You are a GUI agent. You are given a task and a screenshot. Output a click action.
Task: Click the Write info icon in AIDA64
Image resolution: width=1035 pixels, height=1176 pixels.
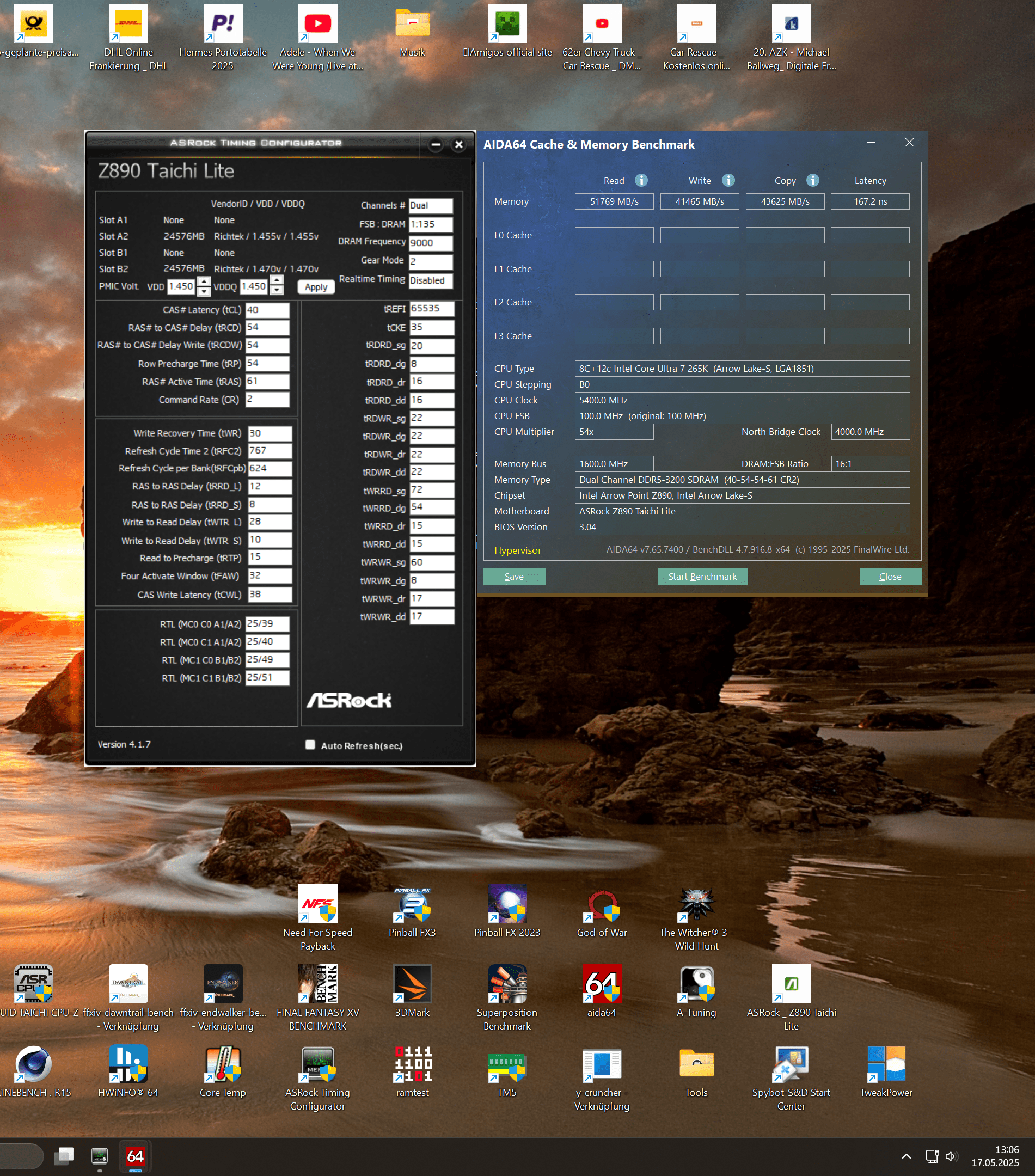click(x=728, y=181)
